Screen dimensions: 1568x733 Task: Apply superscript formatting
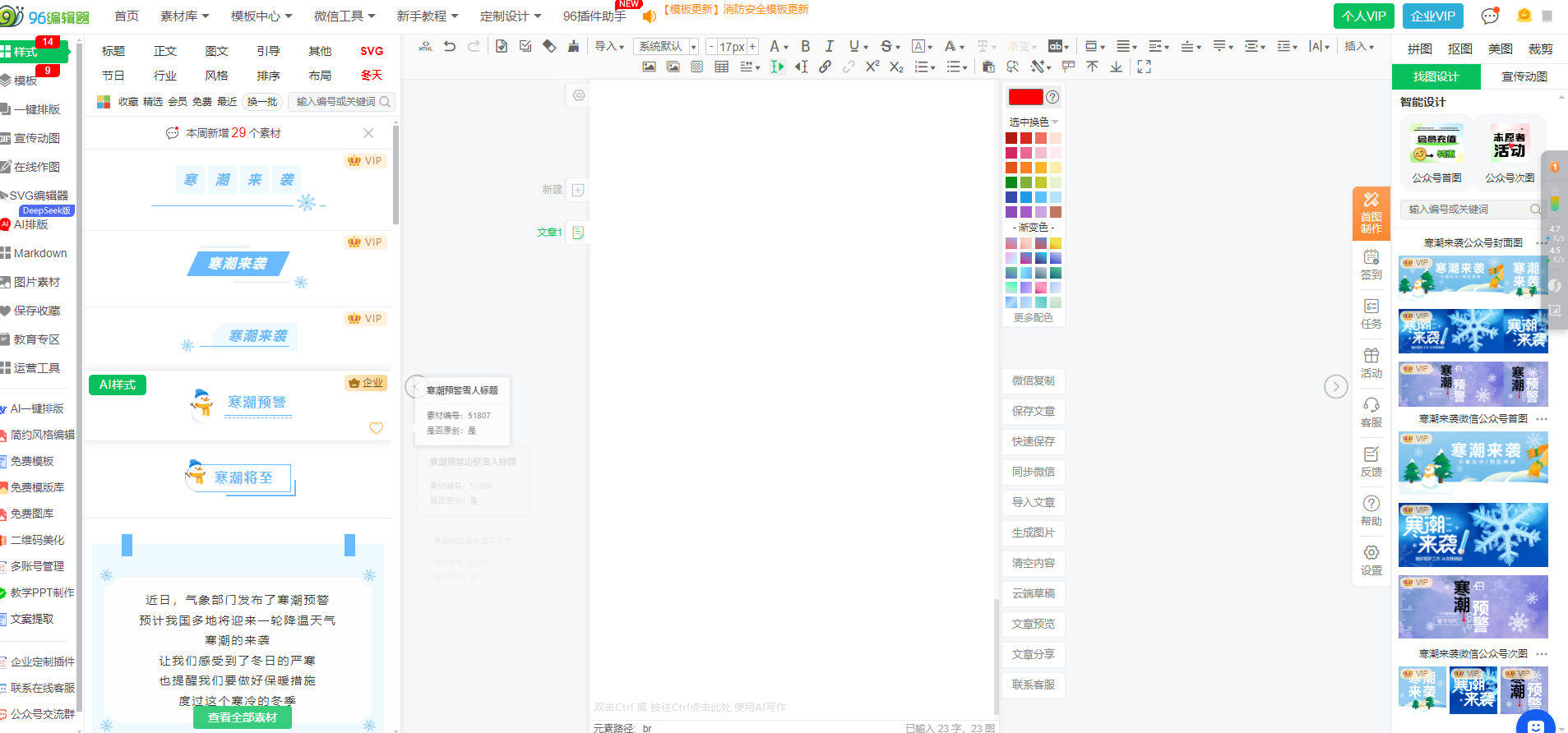click(x=872, y=67)
